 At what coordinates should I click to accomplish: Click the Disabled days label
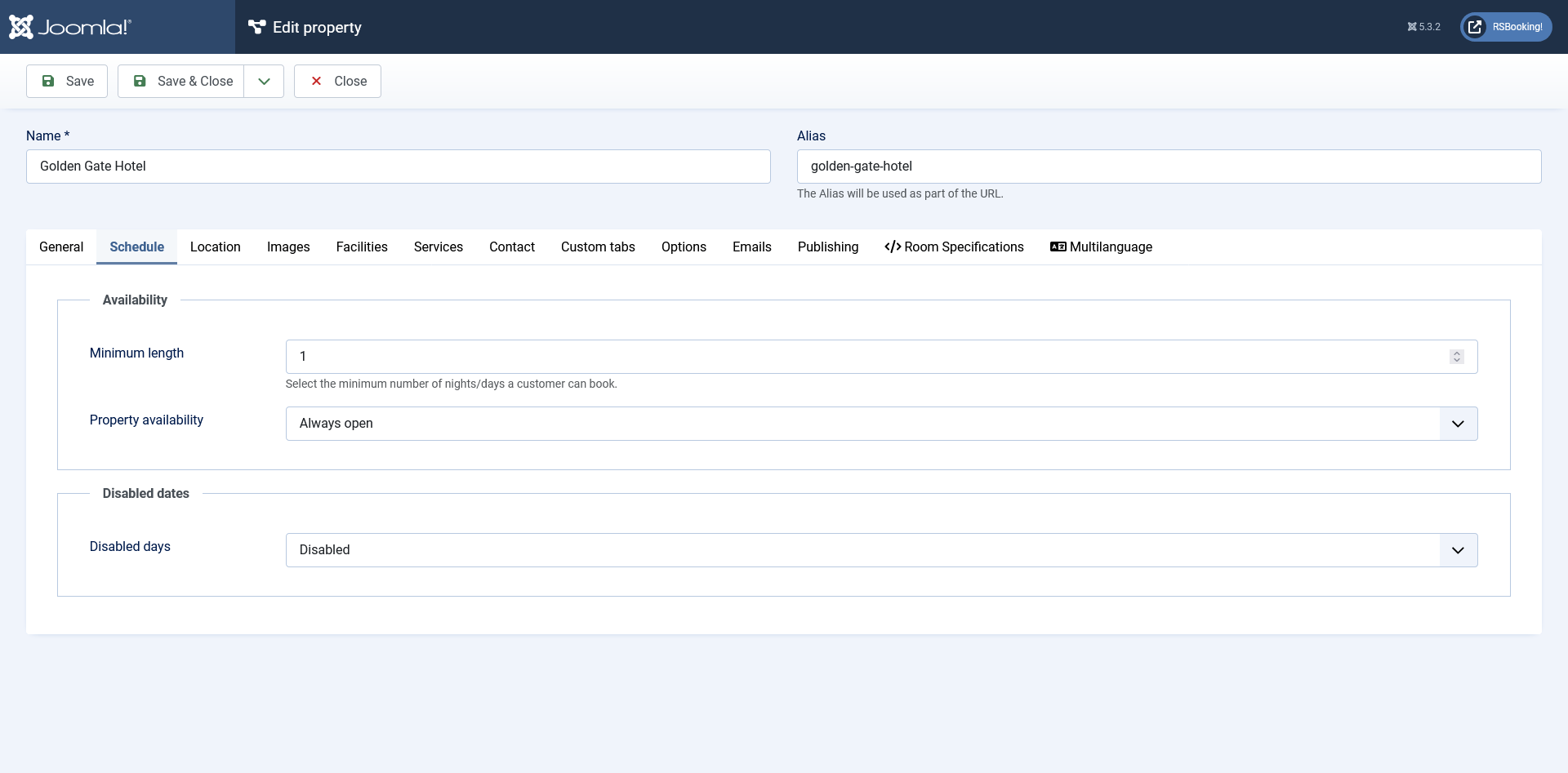tap(130, 546)
